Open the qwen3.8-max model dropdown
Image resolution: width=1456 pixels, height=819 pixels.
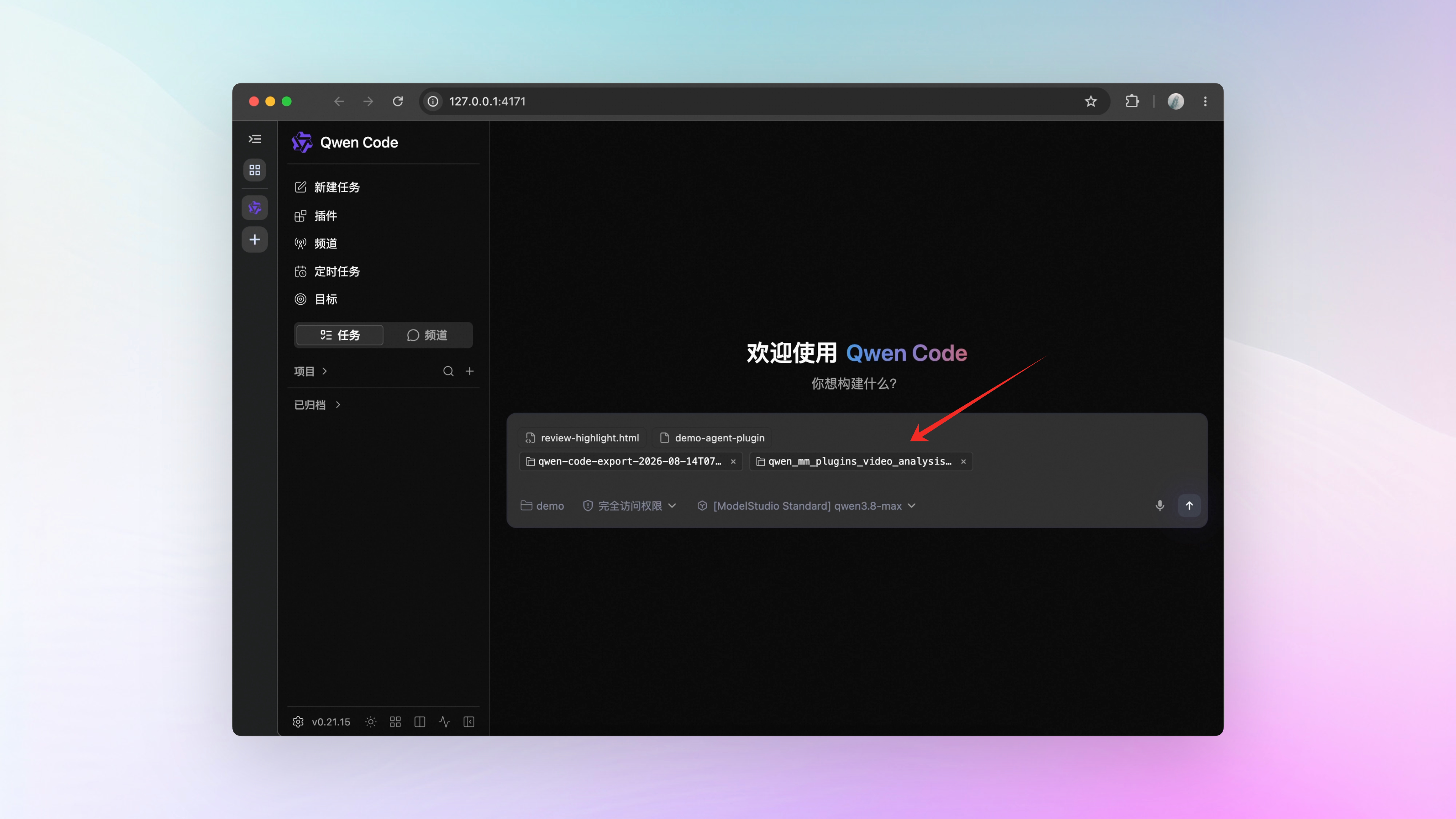click(806, 506)
